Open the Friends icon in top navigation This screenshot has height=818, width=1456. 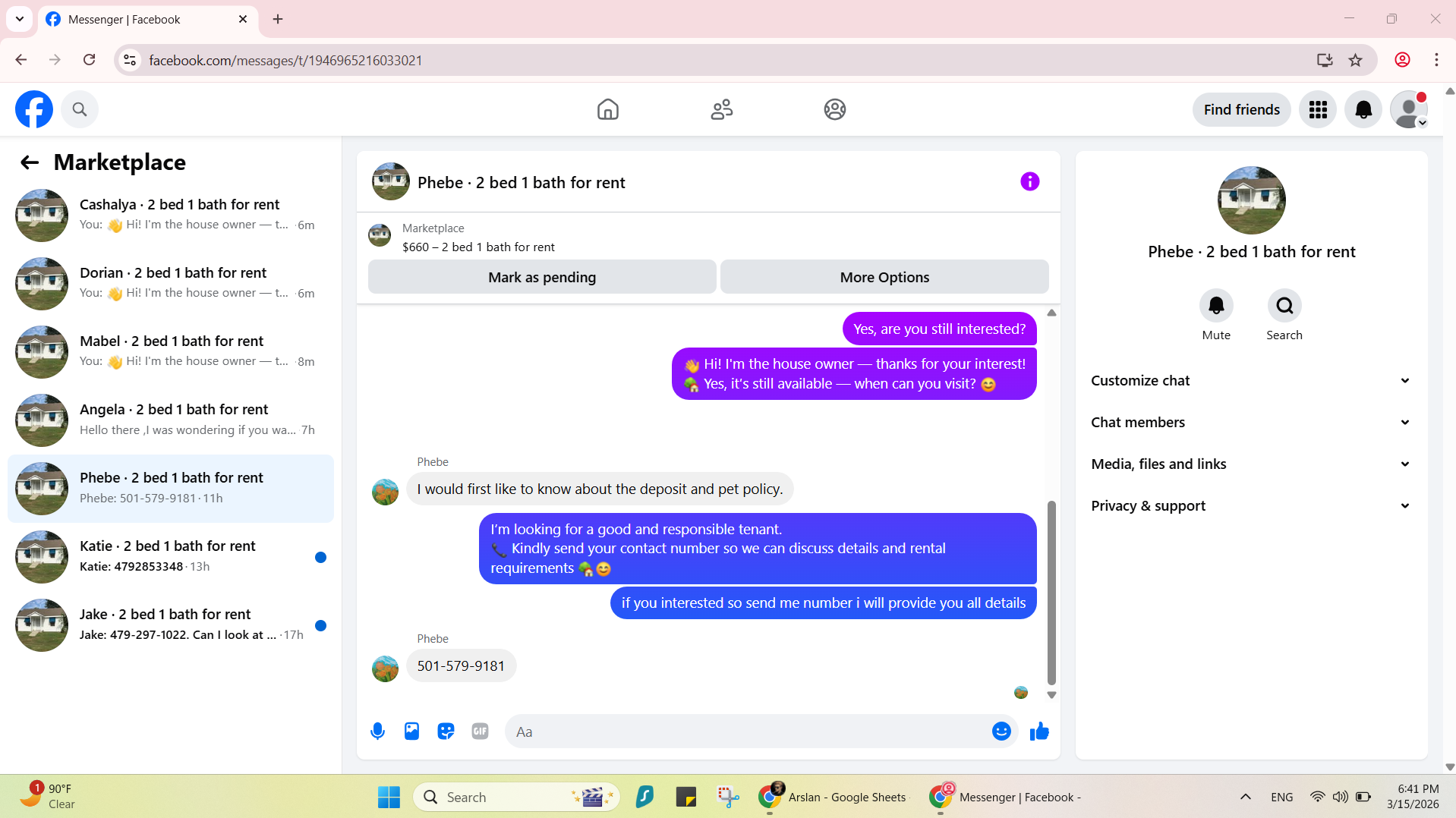[721, 109]
